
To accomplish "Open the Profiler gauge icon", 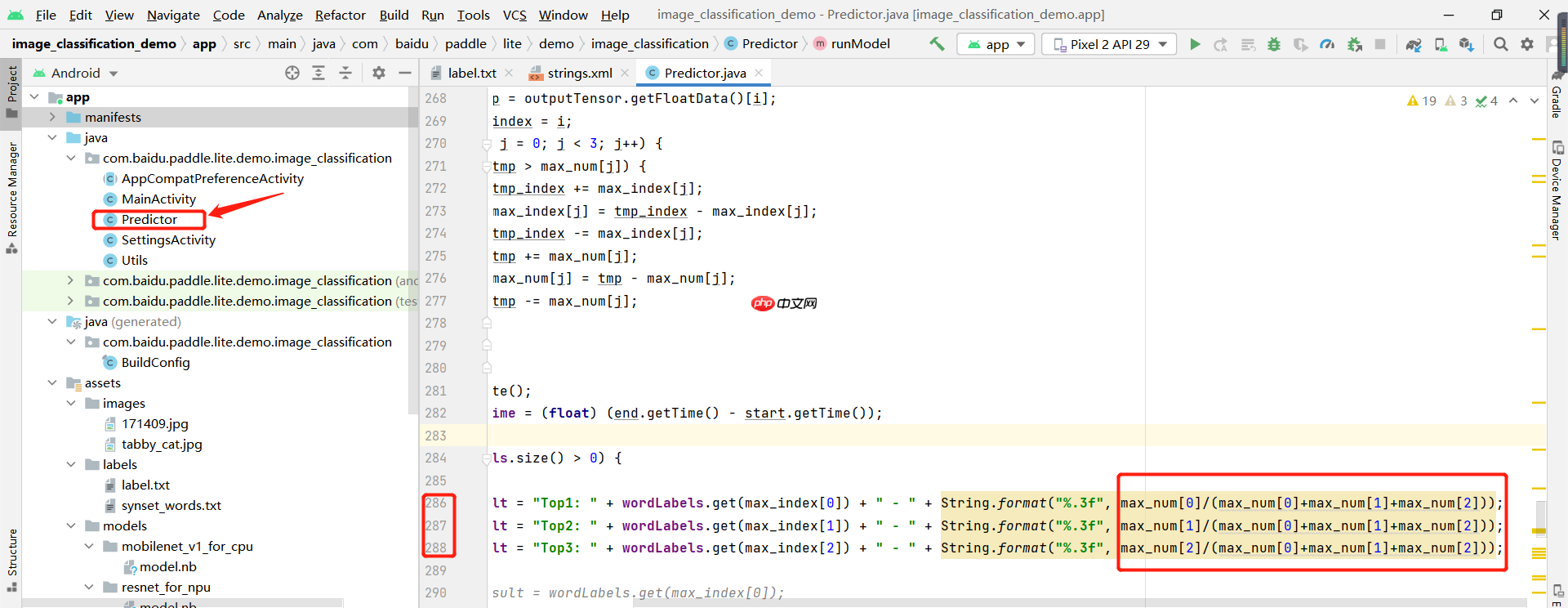I will point(1327,44).
